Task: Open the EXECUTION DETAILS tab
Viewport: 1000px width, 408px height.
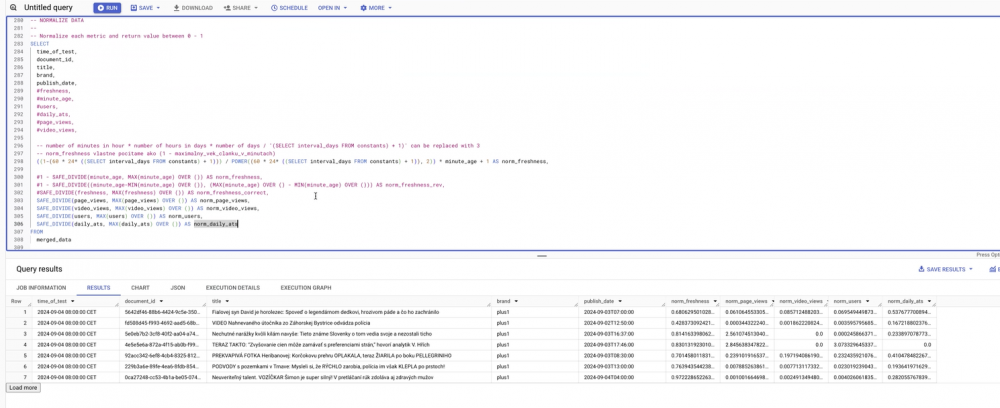Action: [231, 287]
